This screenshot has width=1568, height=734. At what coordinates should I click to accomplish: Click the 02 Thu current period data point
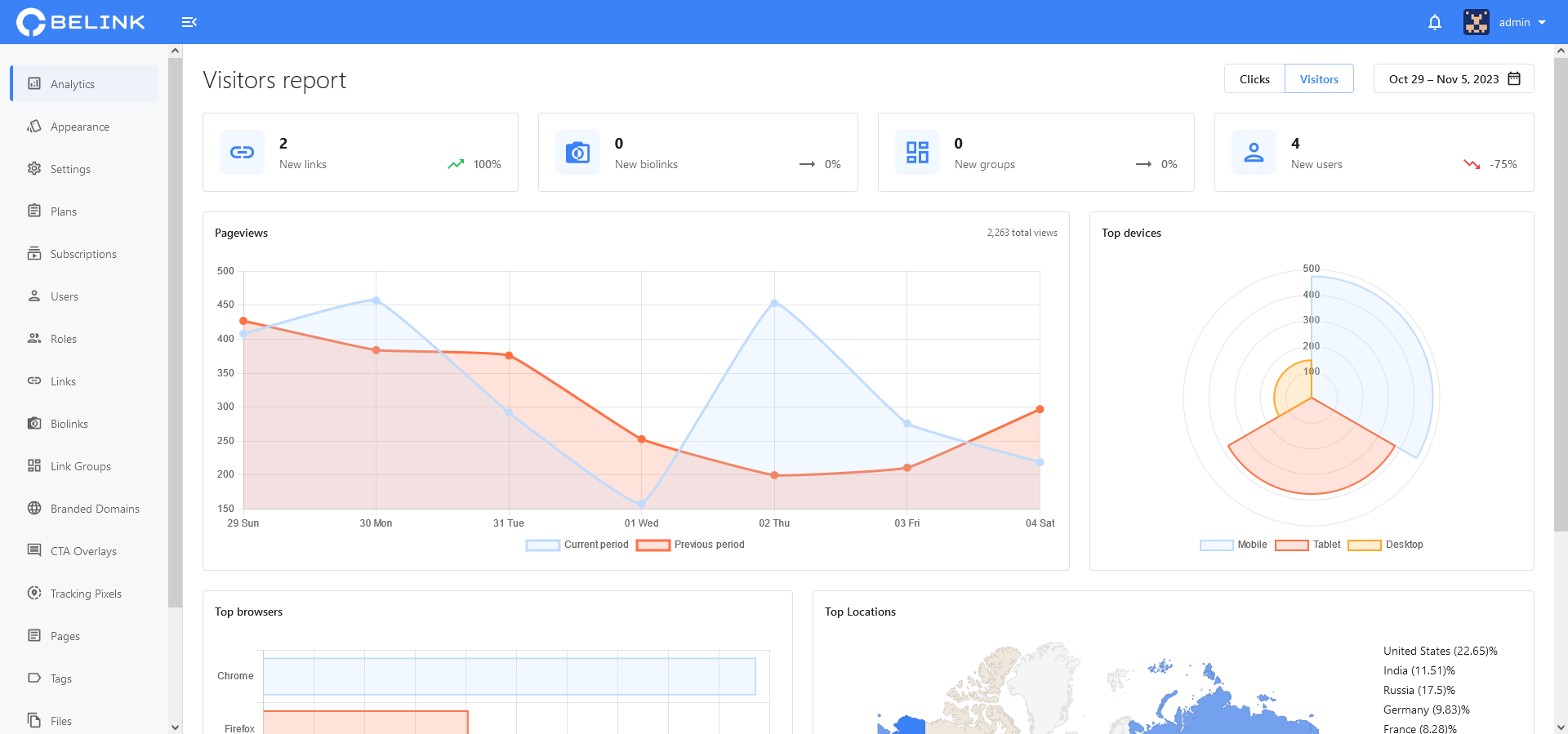(774, 303)
